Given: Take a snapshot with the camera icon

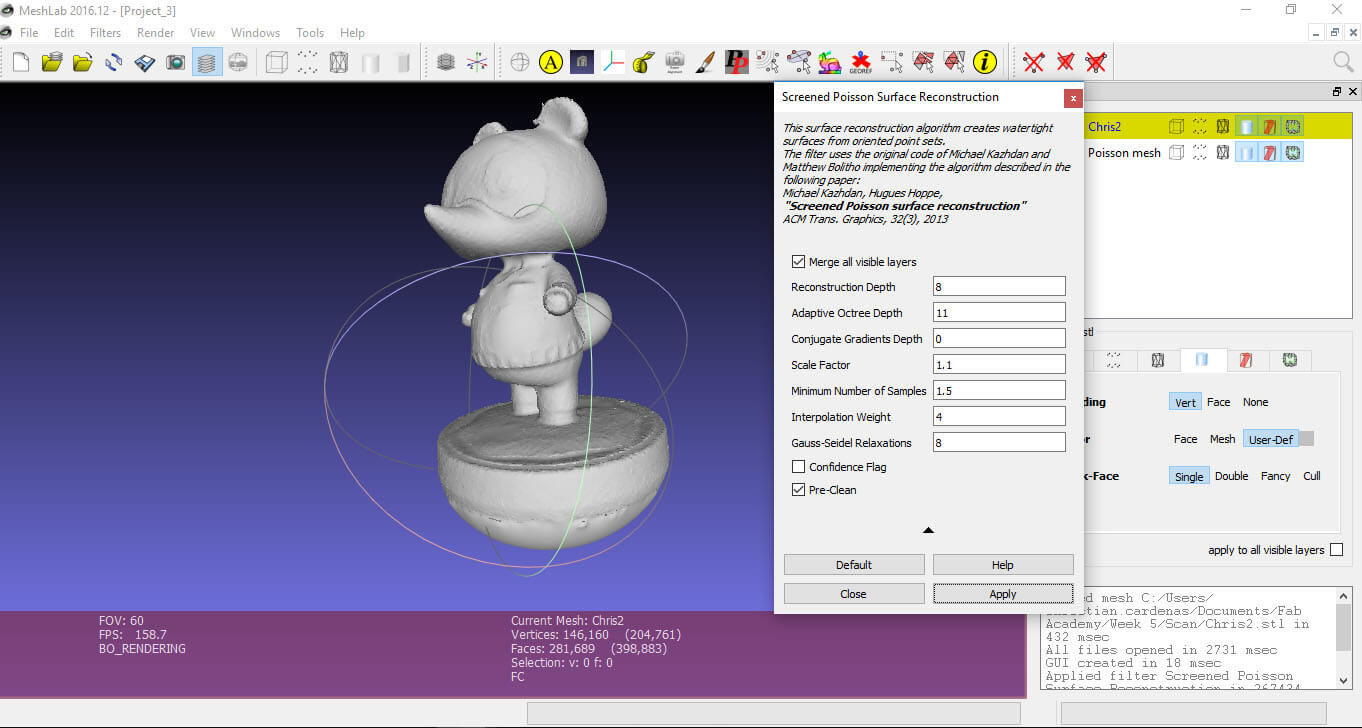Looking at the screenshot, I should click(x=176, y=62).
